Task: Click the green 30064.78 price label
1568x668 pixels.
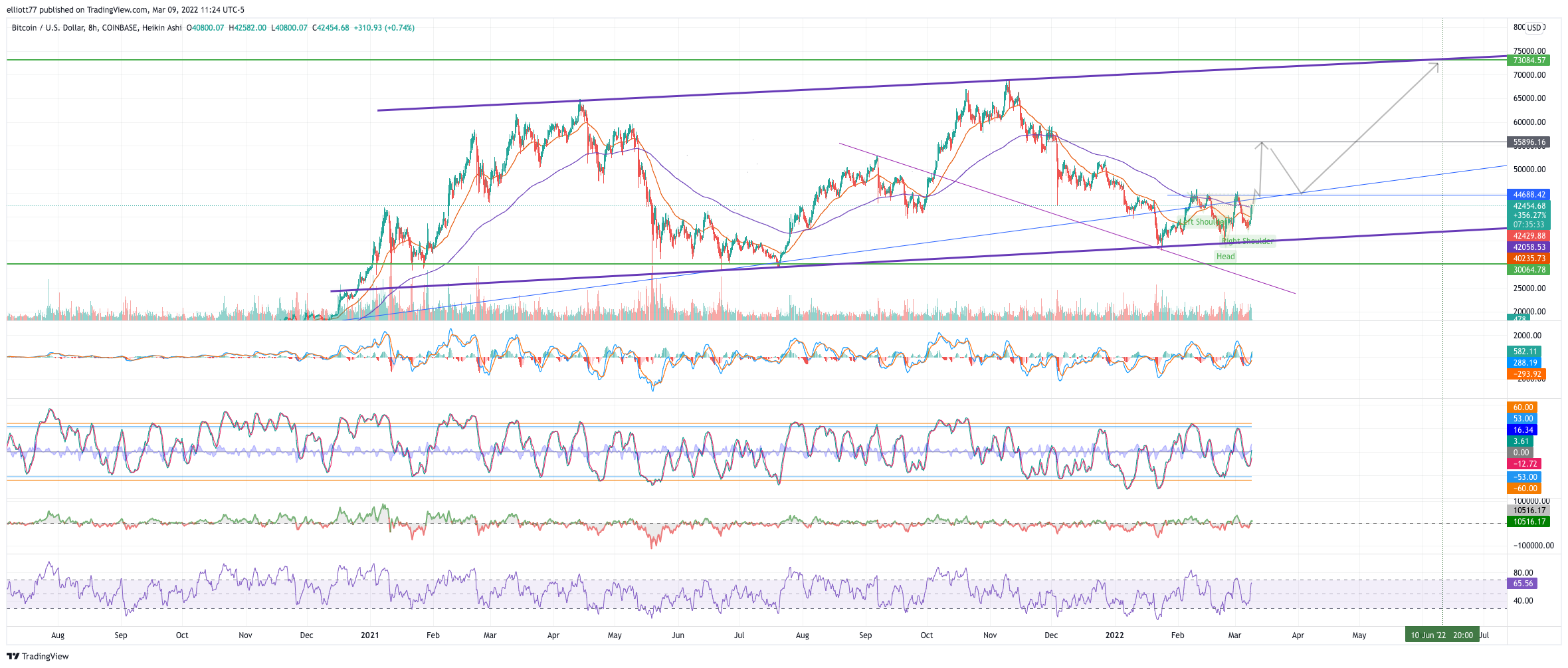Action: (x=1528, y=270)
